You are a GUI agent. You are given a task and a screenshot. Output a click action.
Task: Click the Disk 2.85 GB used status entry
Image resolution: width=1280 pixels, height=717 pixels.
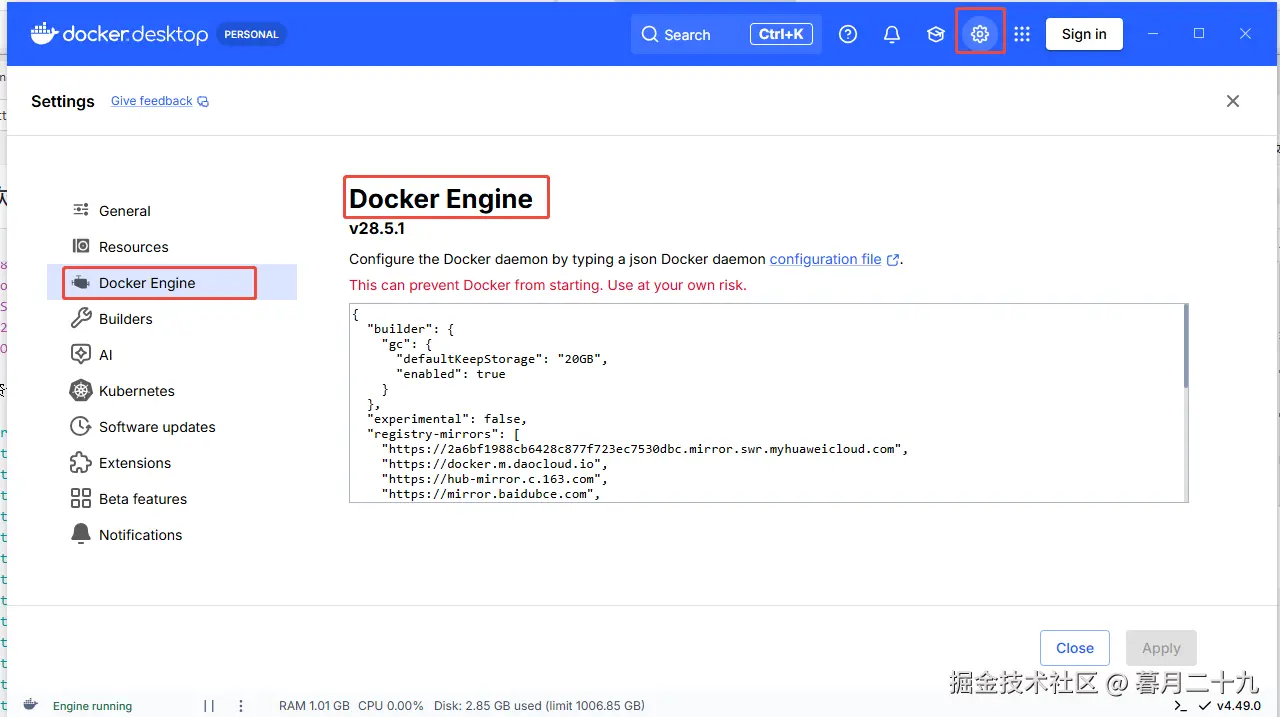(539, 706)
